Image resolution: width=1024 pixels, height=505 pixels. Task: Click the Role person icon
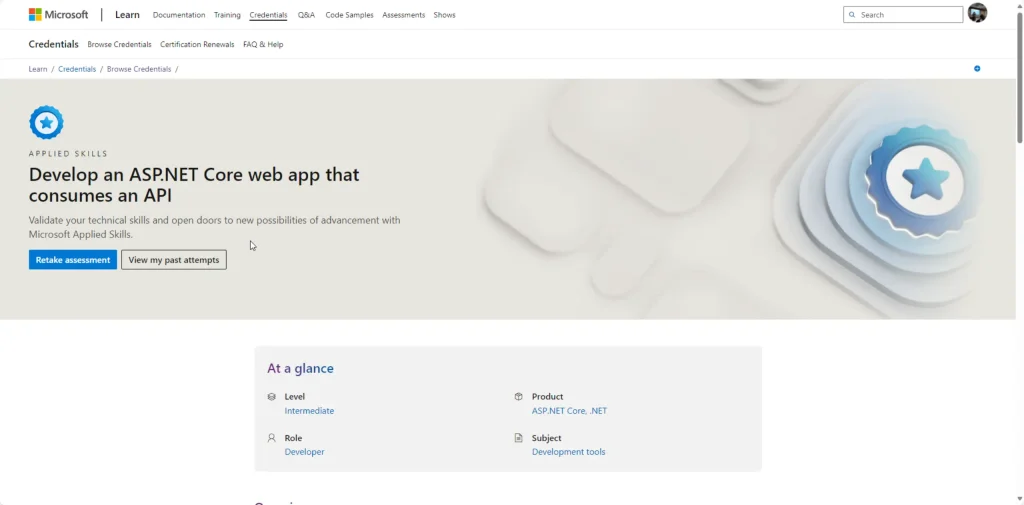click(272, 438)
